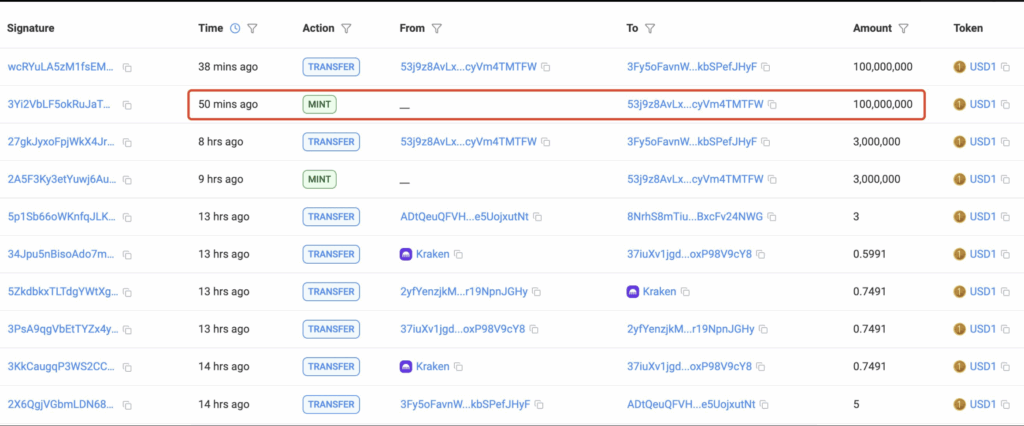Copy the 2X6QgjVGbmLDN68 signature

[x=127, y=405]
